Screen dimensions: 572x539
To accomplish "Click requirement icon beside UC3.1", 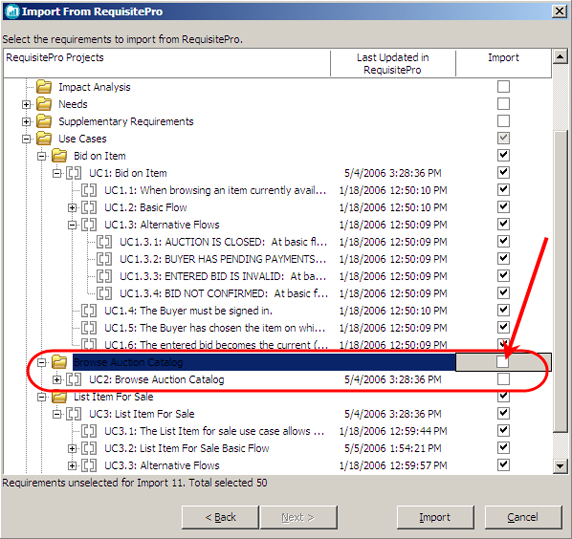I will point(89,431).
